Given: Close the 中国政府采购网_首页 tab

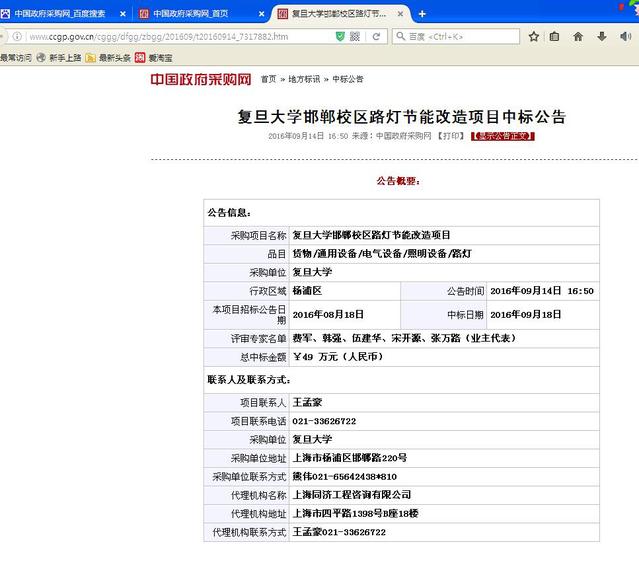Looking at the screenshot, I should 261,14.
